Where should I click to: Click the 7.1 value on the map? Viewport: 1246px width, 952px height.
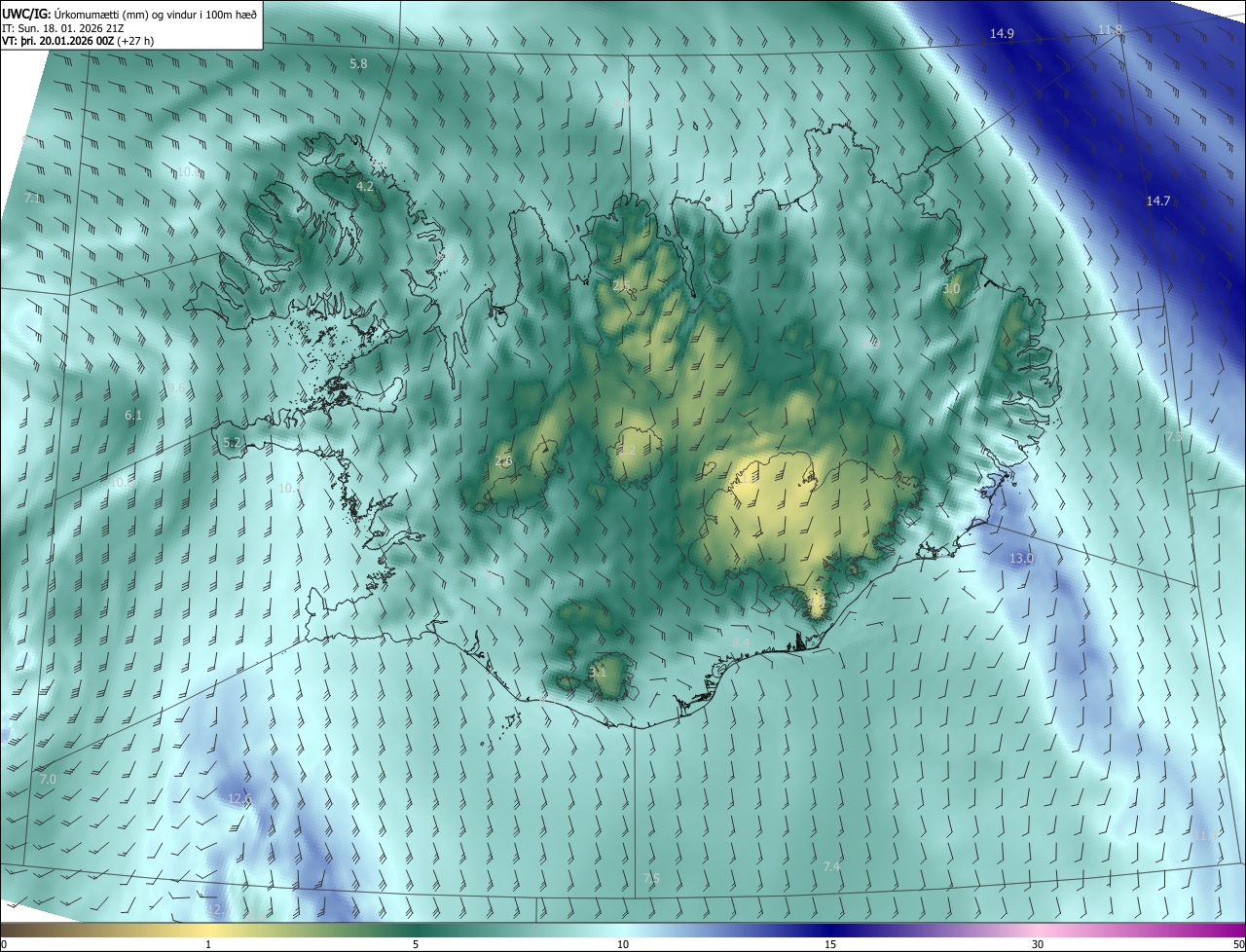(32, 198)
